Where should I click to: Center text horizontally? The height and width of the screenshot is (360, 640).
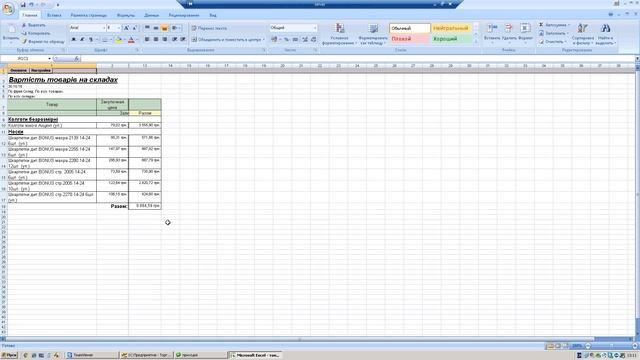pyautogui.click(x=156, y=40)
